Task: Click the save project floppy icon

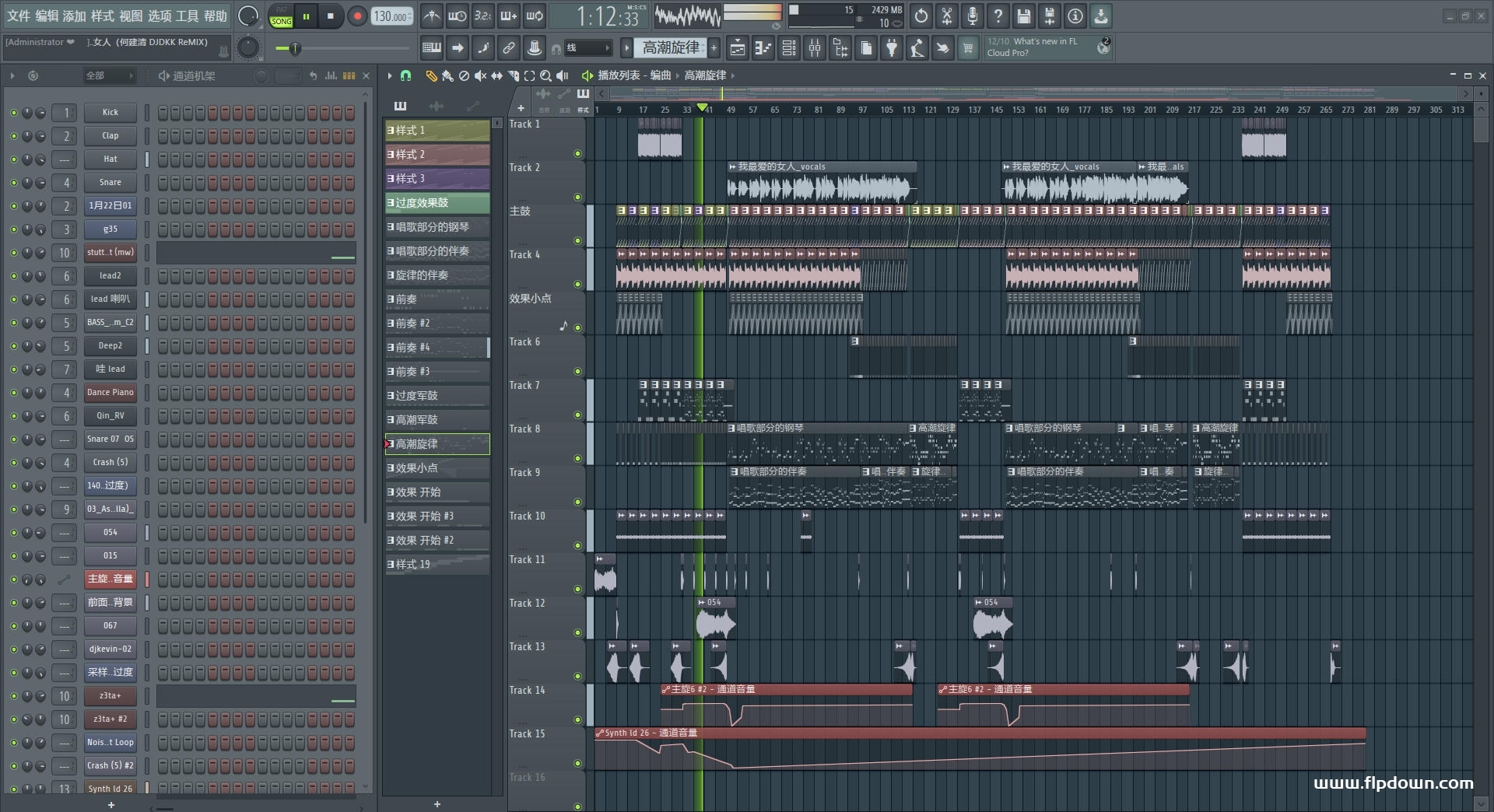Action: (x=1023, y=16)
